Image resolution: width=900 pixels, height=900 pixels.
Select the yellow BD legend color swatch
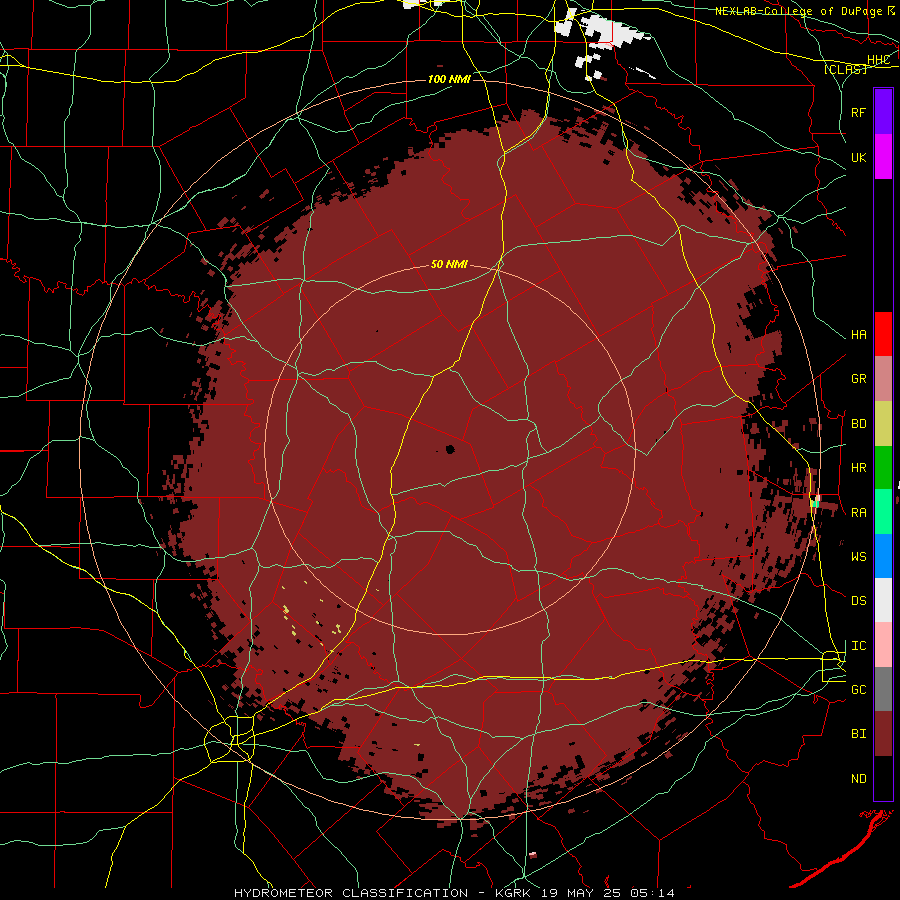coord(883,424)
